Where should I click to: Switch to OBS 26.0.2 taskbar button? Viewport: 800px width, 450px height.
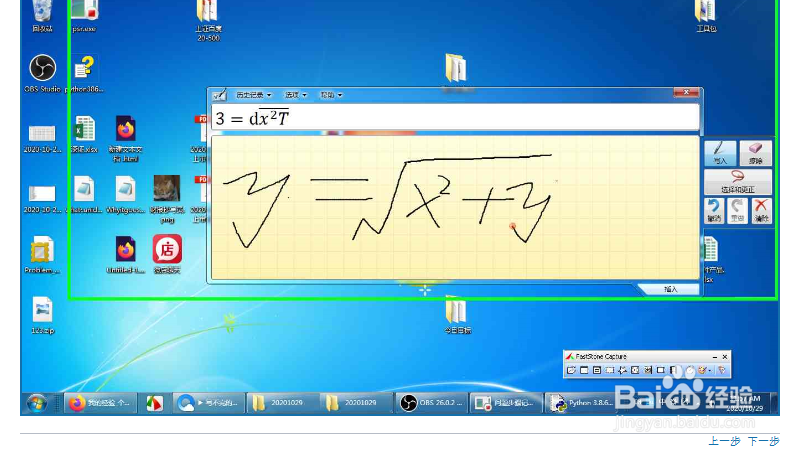click(x=431, y=403)
